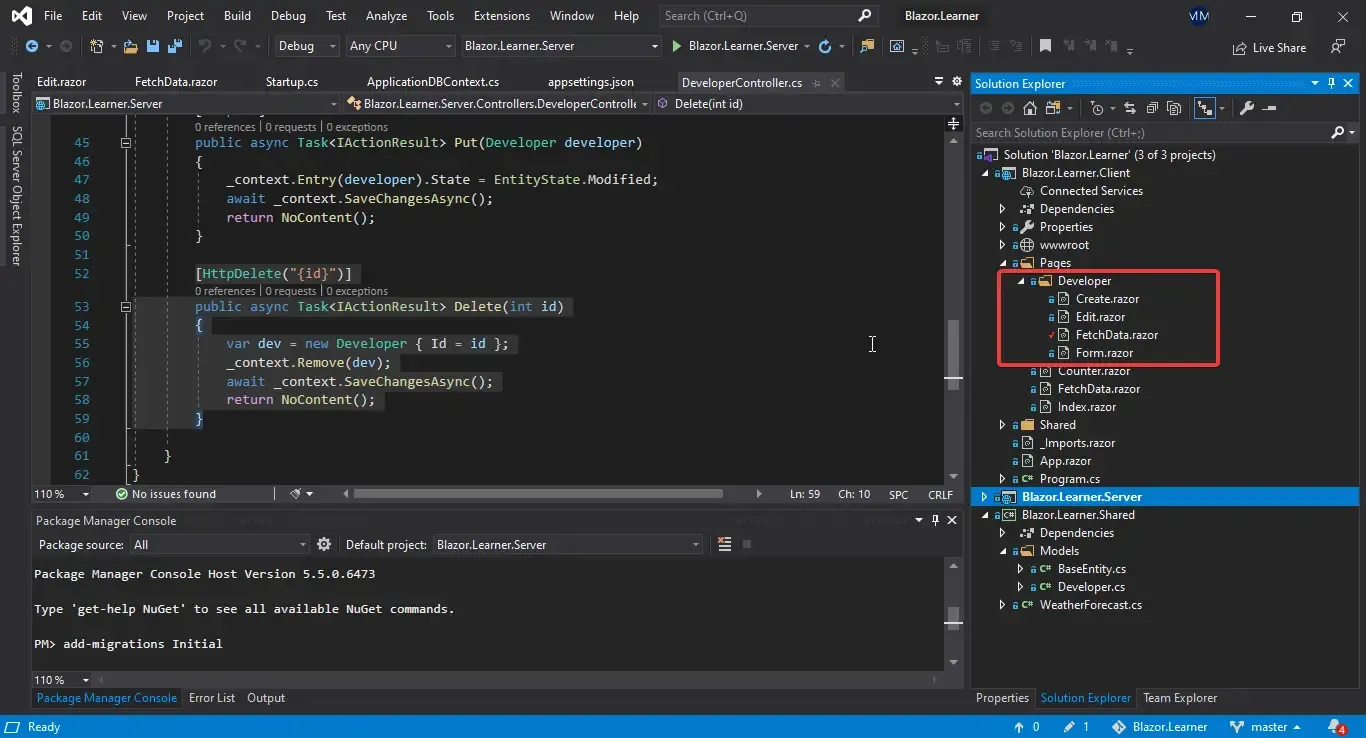Image resolution: width=1366 pixels, height=738 pixels.
Task: Open the Package Manager settings gear icon
Action: 324,543
